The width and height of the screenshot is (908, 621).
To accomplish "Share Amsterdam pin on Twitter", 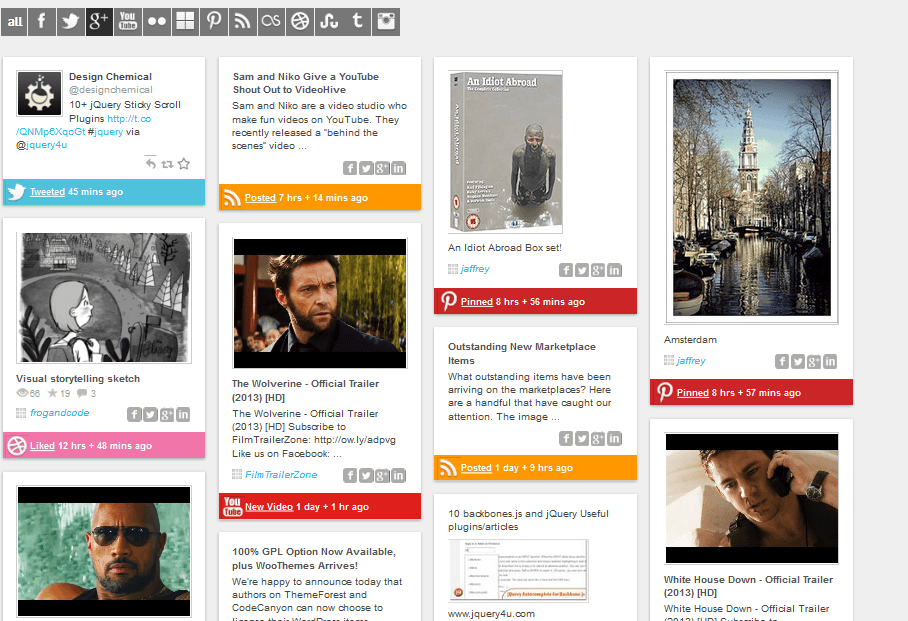I will click(x=798, y=361).
